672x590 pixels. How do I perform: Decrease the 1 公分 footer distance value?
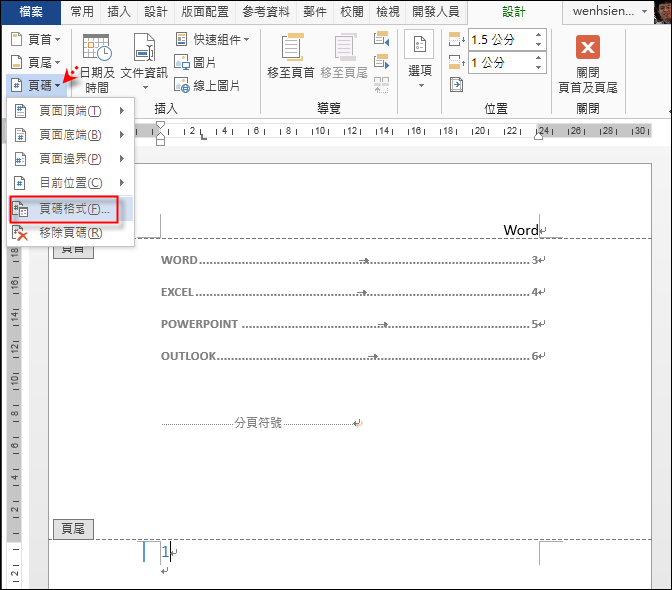(x=539, y=68)
